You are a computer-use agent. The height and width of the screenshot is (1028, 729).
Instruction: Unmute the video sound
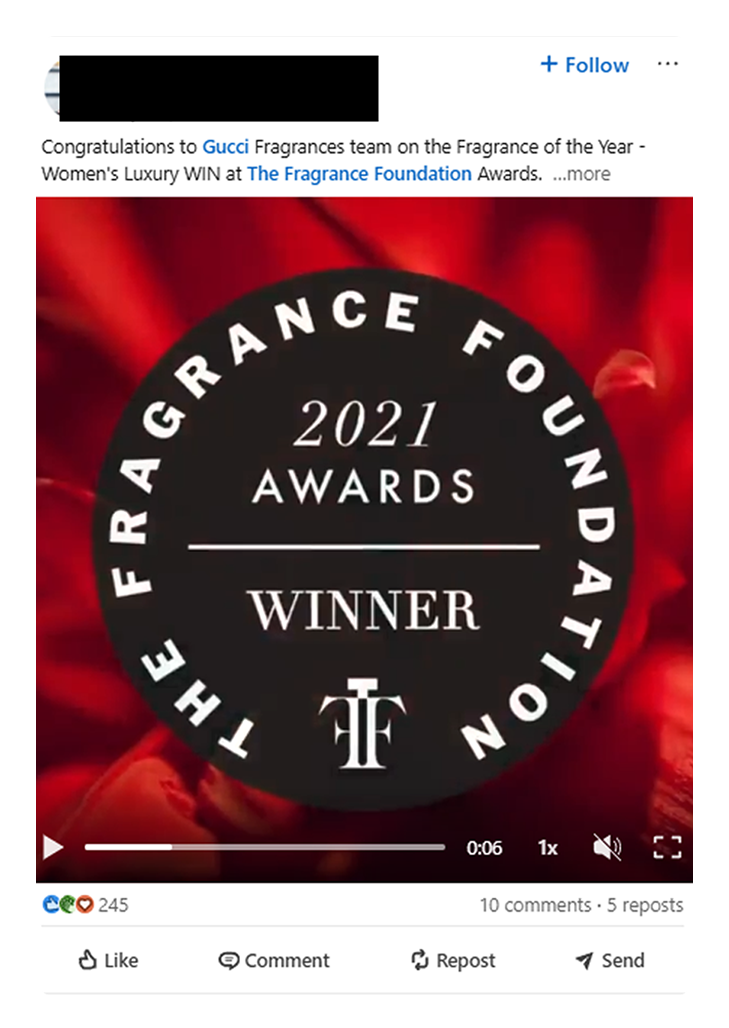click(x=606, y=848)
